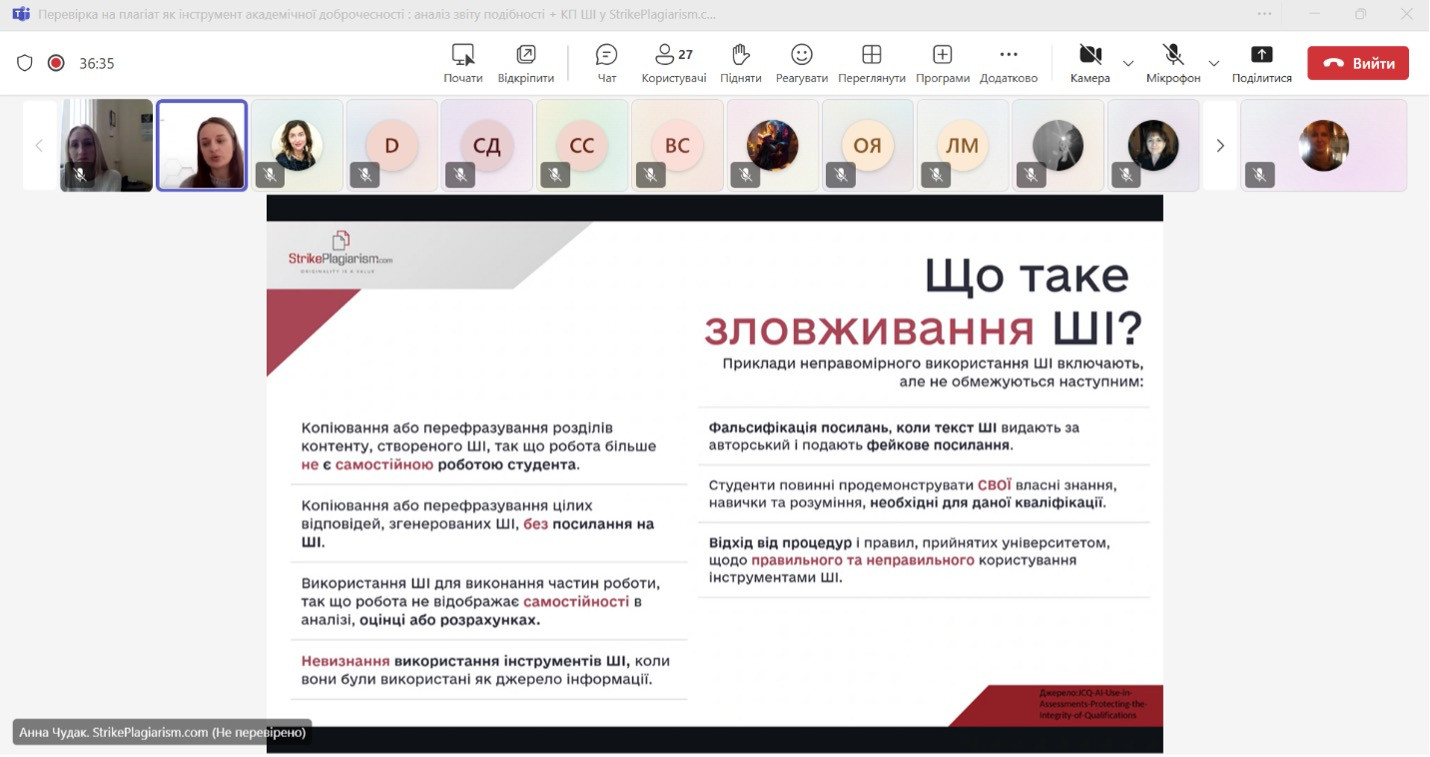Click the muted mic icon on ВС tile
The image size is (1430, 757).
tap(650, 175)
